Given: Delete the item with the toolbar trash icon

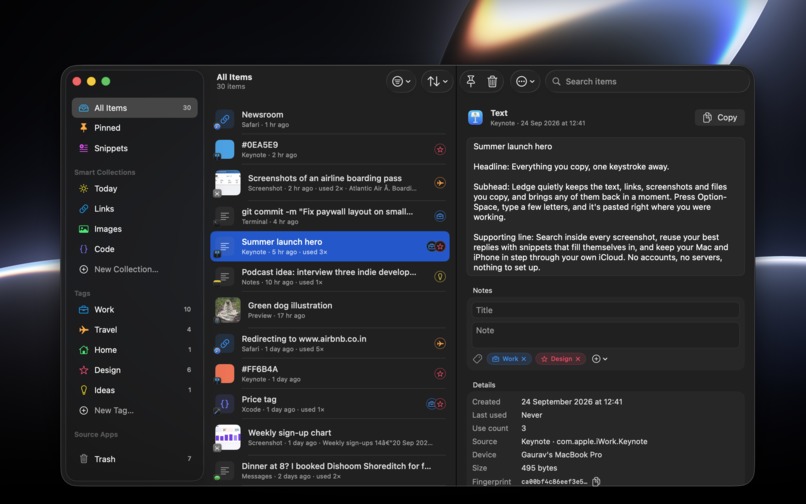Looking at the screenshot, I should click(492, 81).
